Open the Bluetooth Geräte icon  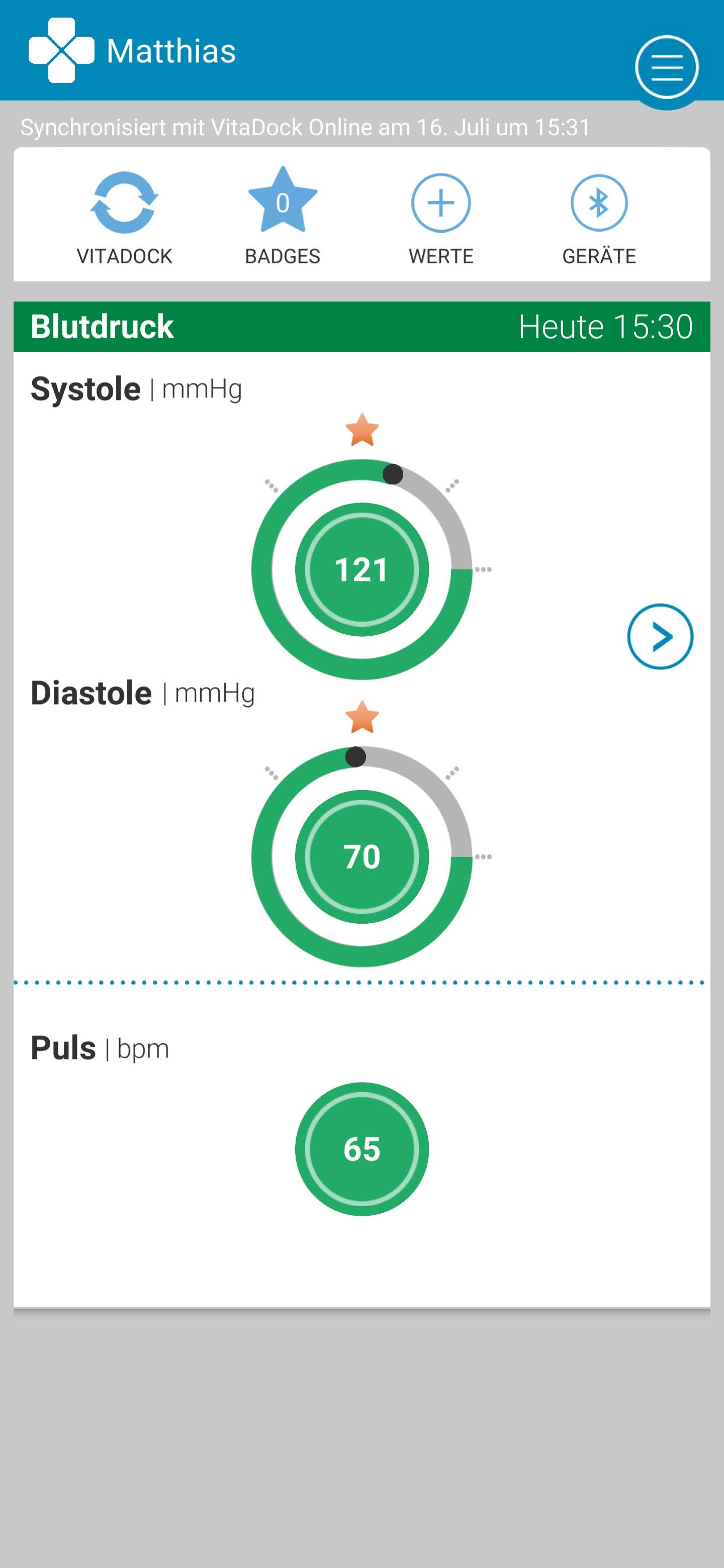599,203
